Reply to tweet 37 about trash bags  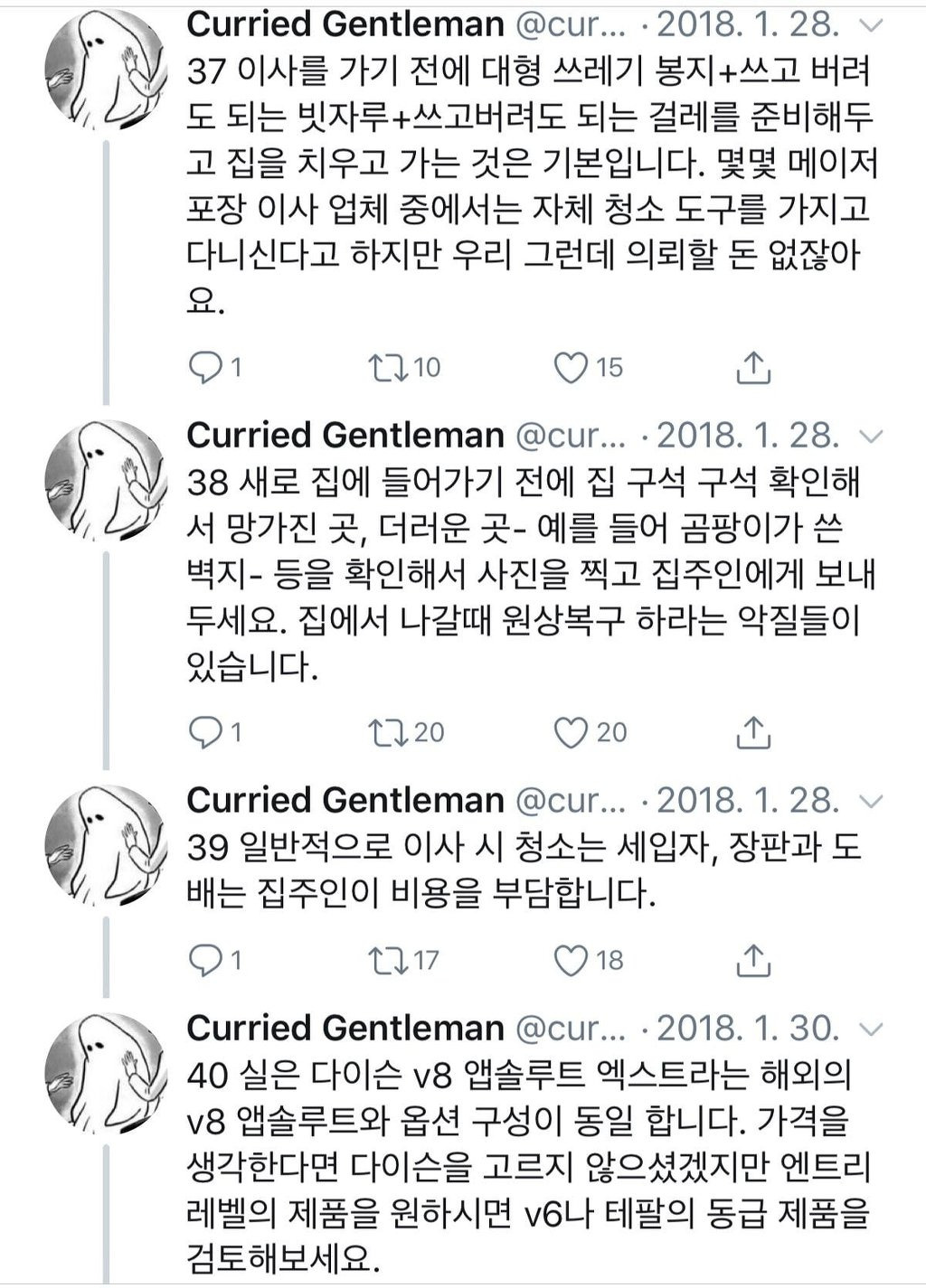(x=205, y=367)
